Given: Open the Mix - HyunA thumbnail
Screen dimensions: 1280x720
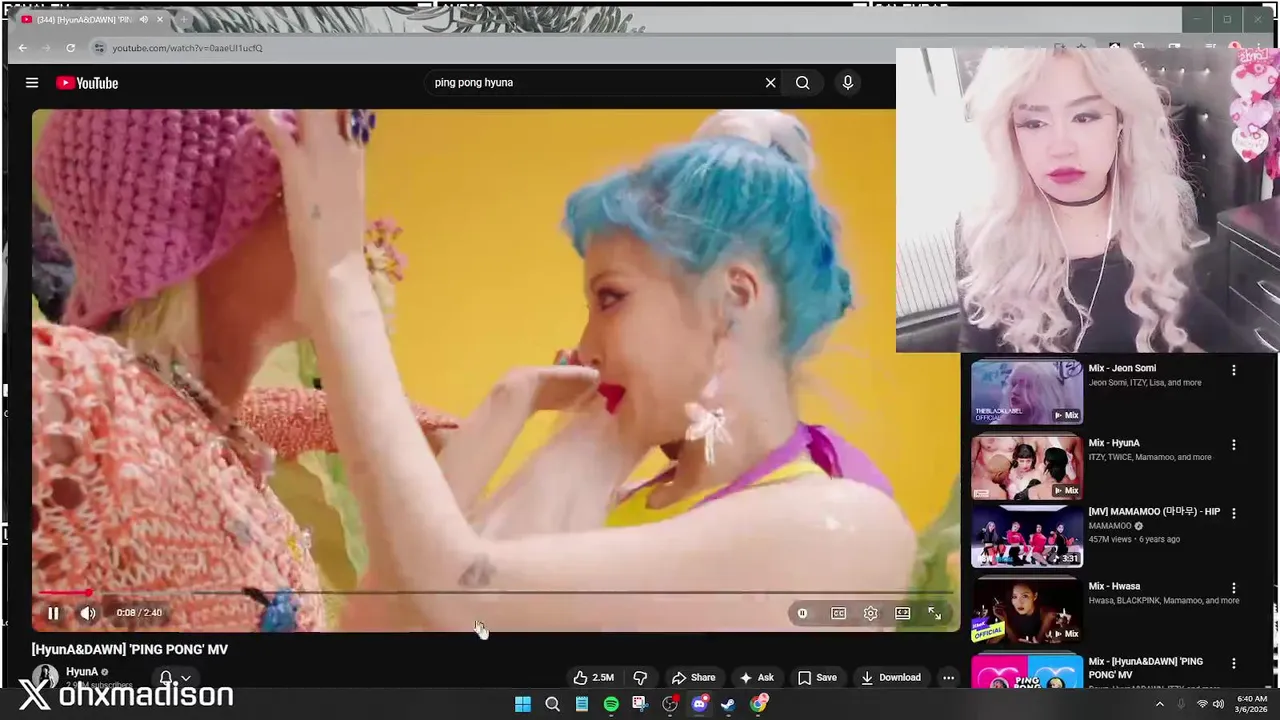Looking at the screenshot, I should (x=1027, y=467).
